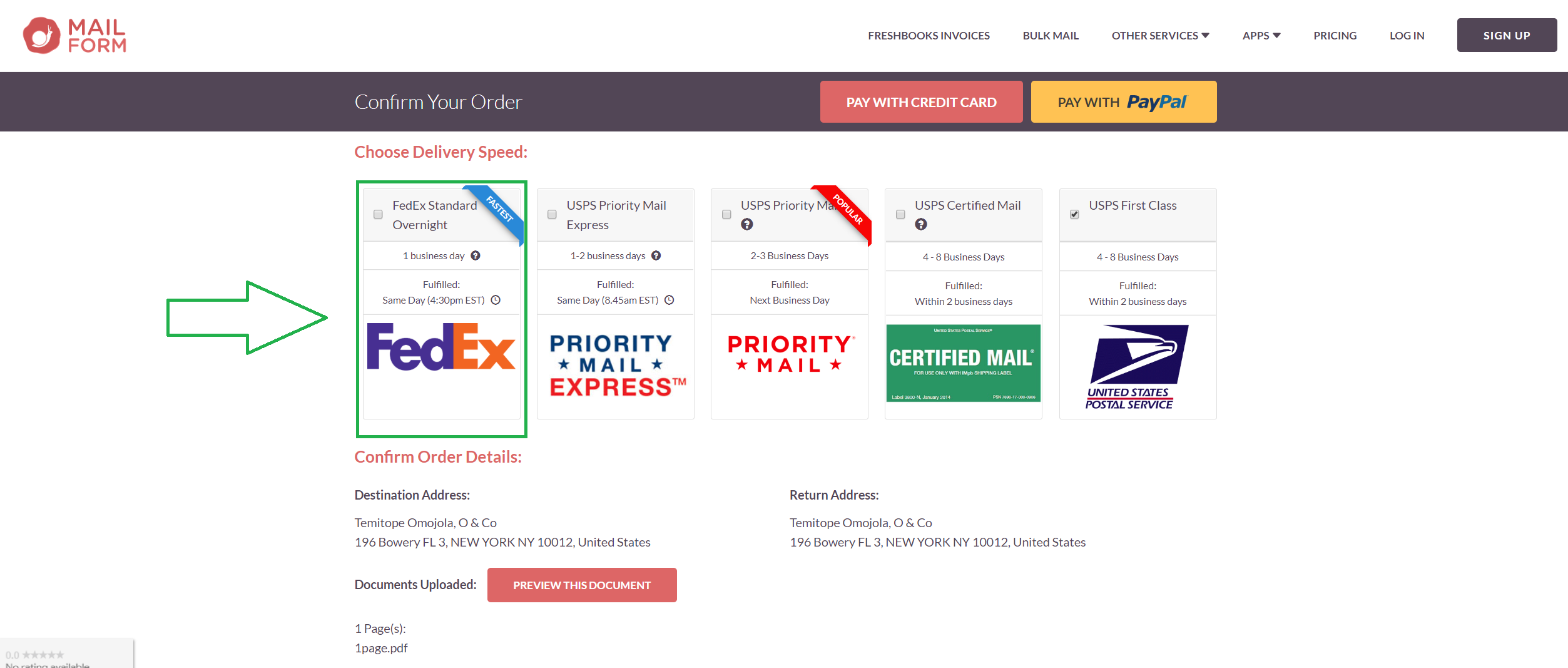Check the FedEx Standard Overnight checkbox

click(x=378, y=215)
